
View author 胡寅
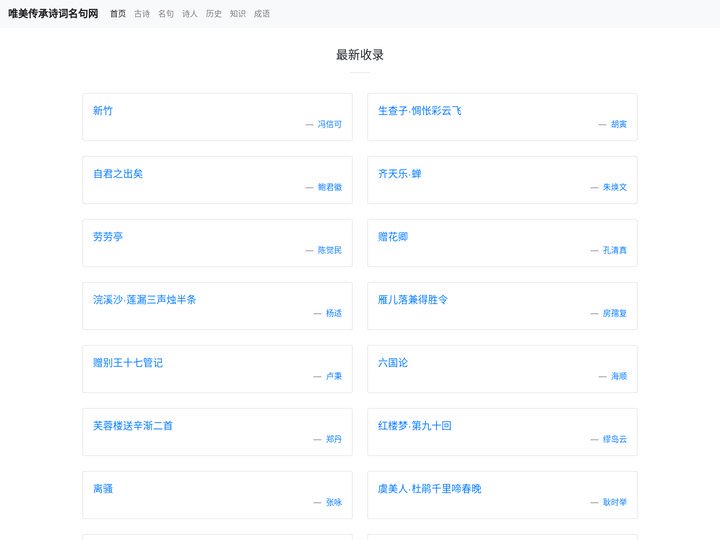(619, 124)
